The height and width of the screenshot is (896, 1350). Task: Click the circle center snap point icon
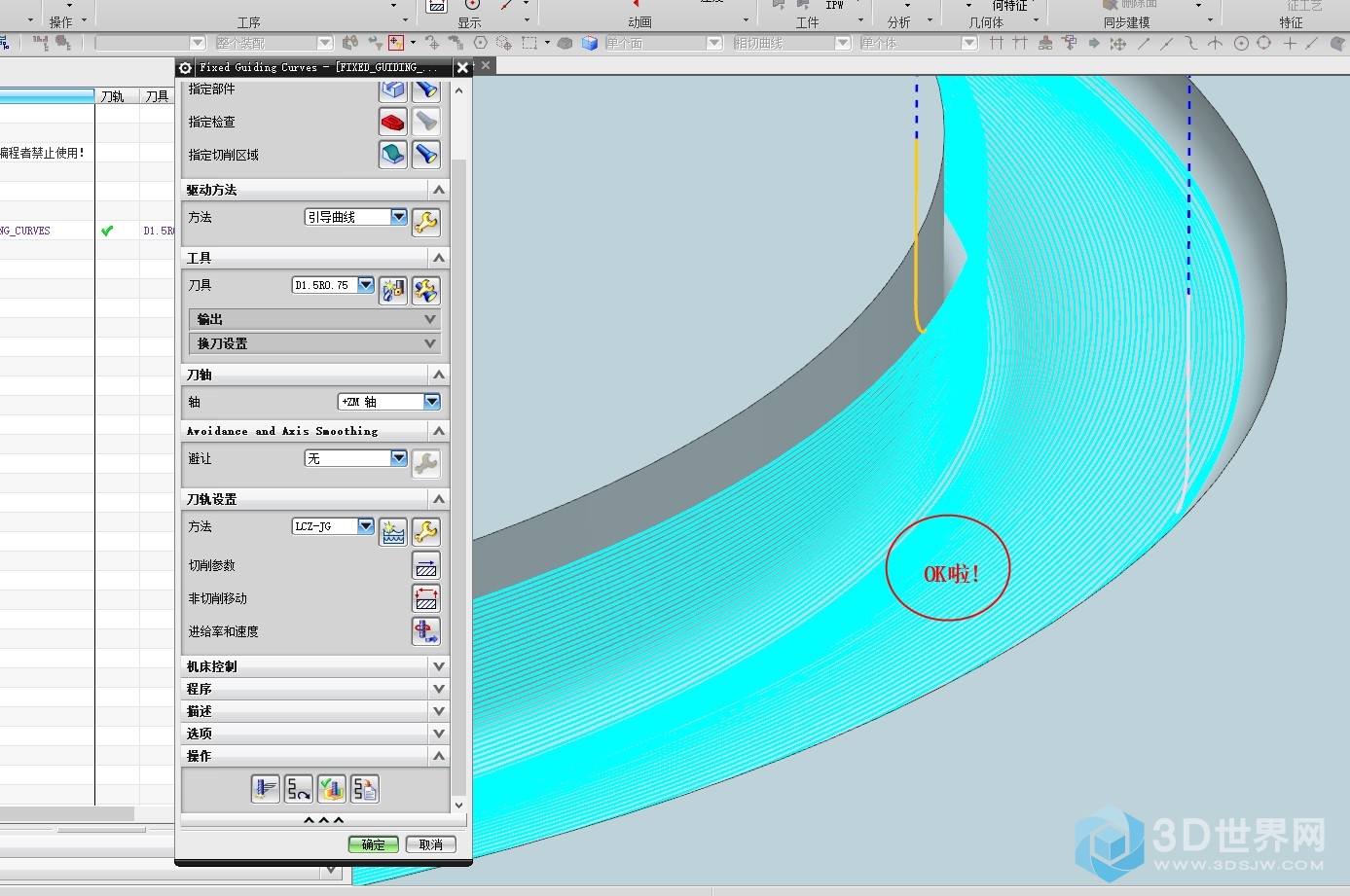[x=1241, y=43]
